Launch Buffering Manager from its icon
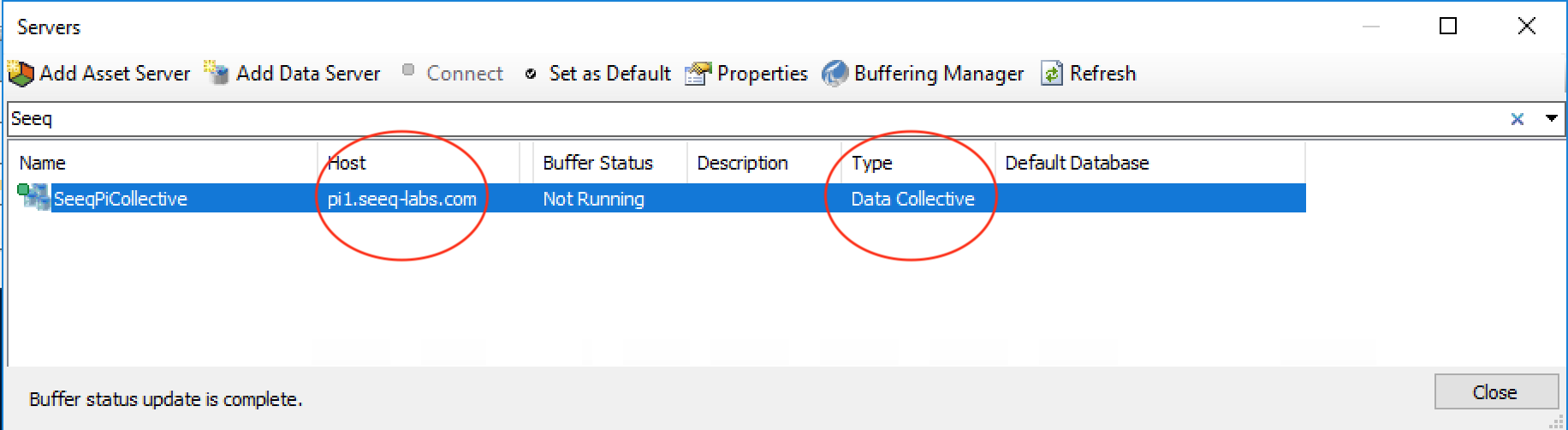 (x=834, y=75)
